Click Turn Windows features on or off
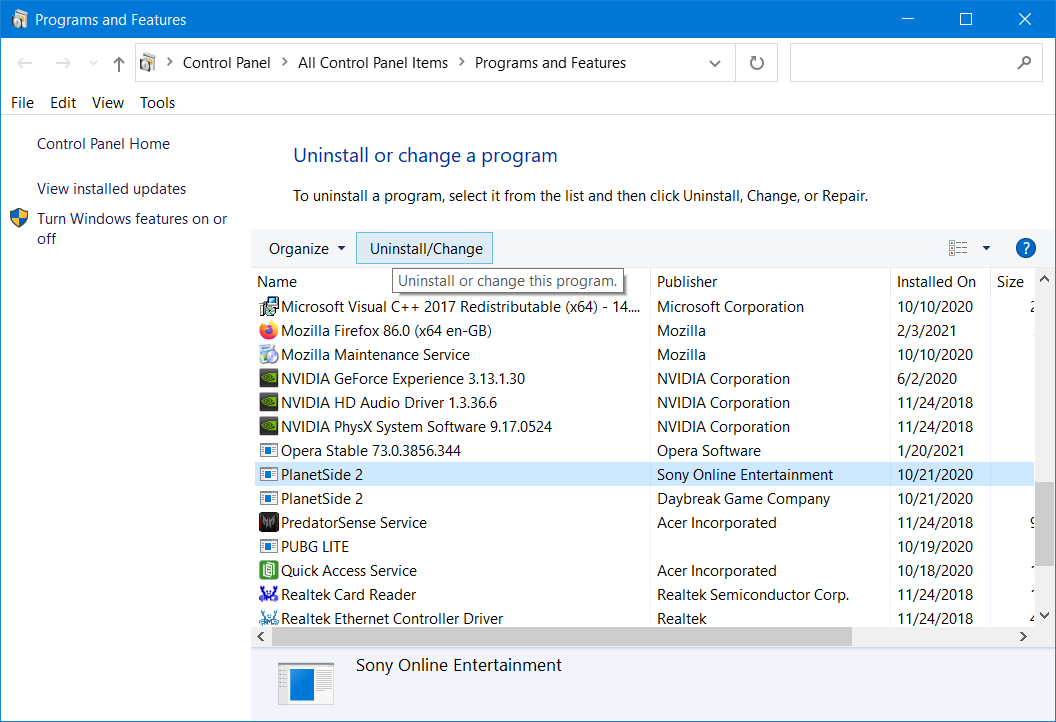 pyautogui.click(x=132, y=229)
